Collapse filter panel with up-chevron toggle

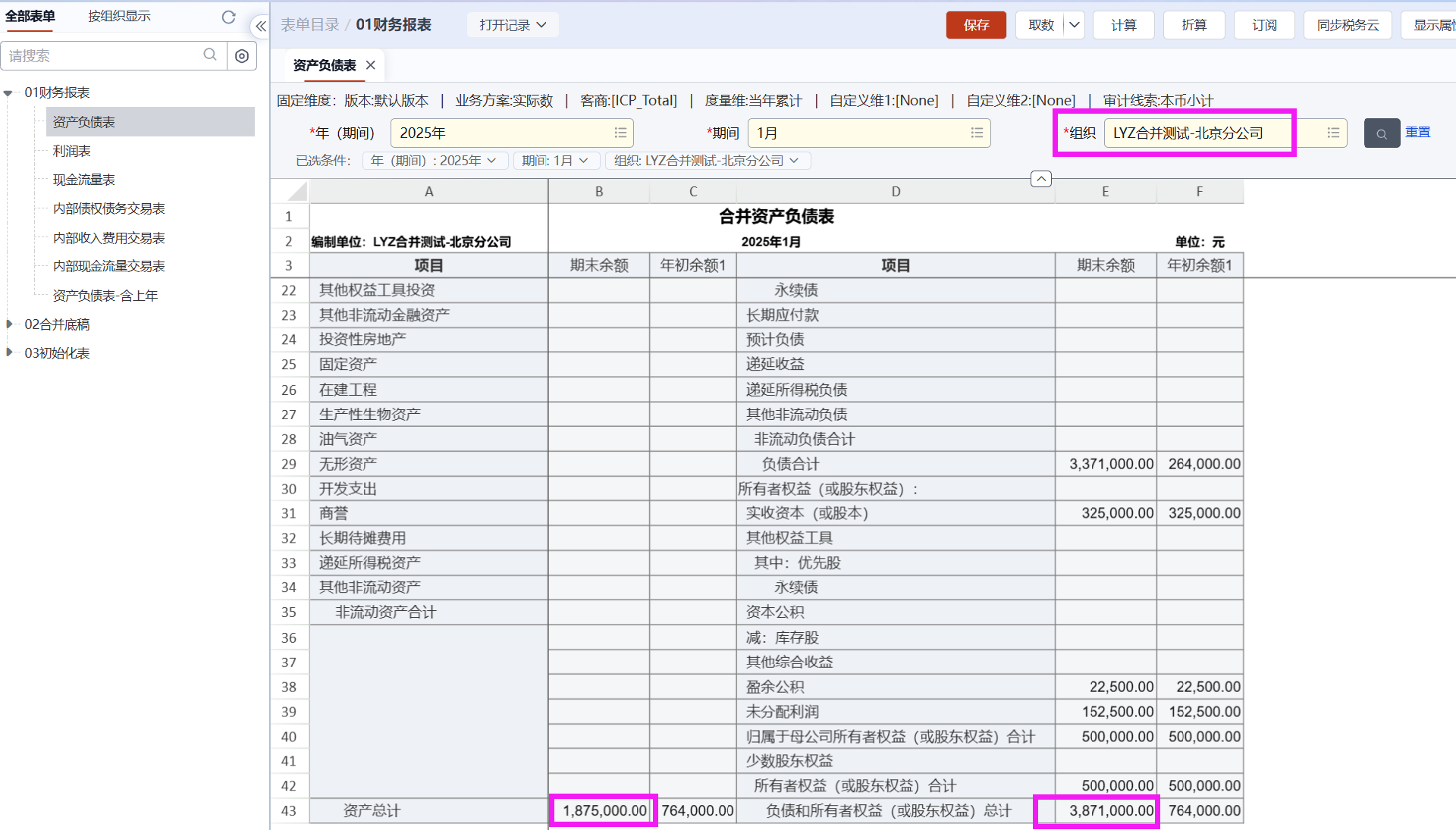click(1040, 179)
